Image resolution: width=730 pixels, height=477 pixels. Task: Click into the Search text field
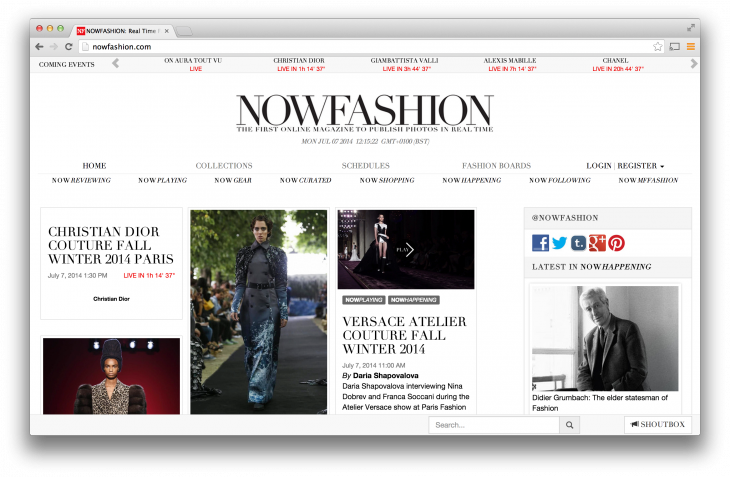coord(493,425)
